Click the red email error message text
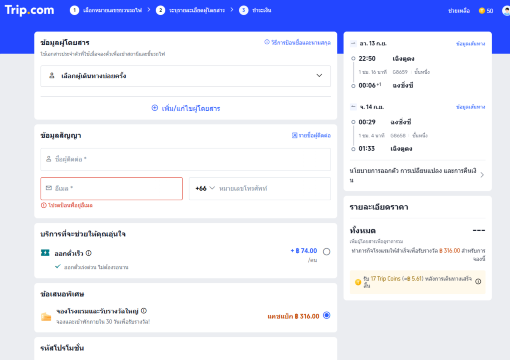510x360 pixels. [x=70, y=205]
